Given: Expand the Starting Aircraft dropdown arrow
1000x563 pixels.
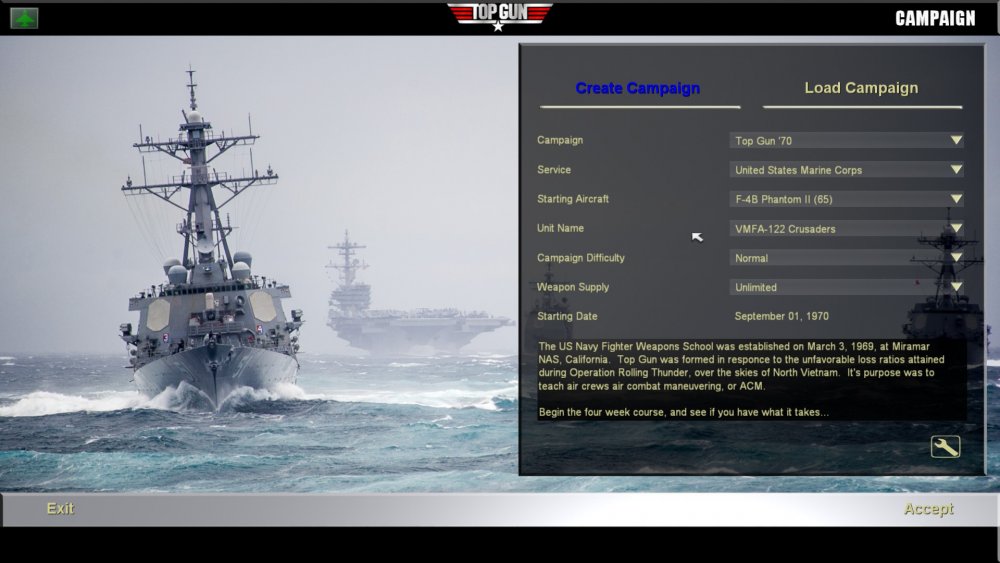Looking at the screenshot, I should pos(956,199).
